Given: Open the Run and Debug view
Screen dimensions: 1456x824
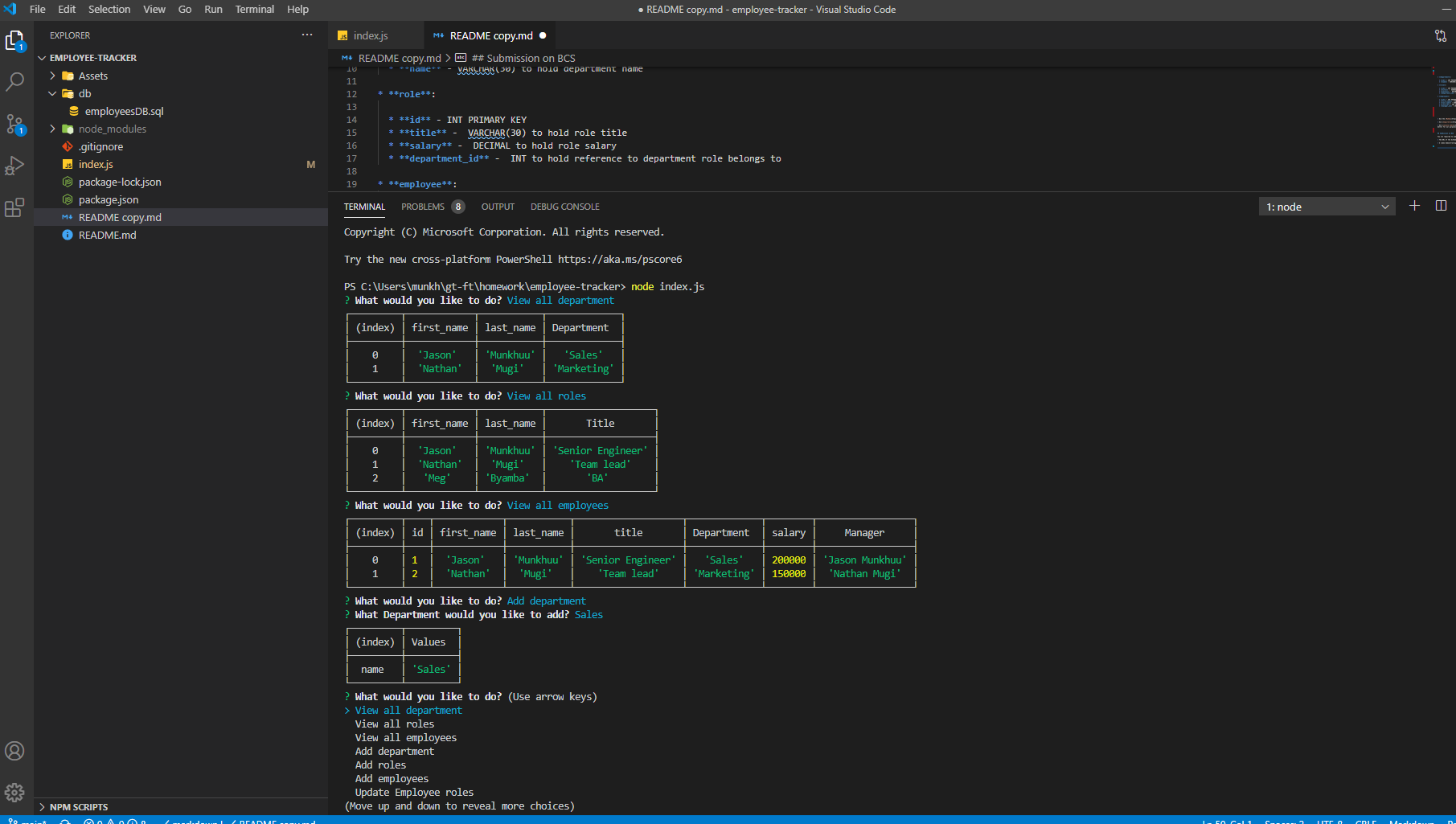Looking at the screenshot, I should click(15, 166).
